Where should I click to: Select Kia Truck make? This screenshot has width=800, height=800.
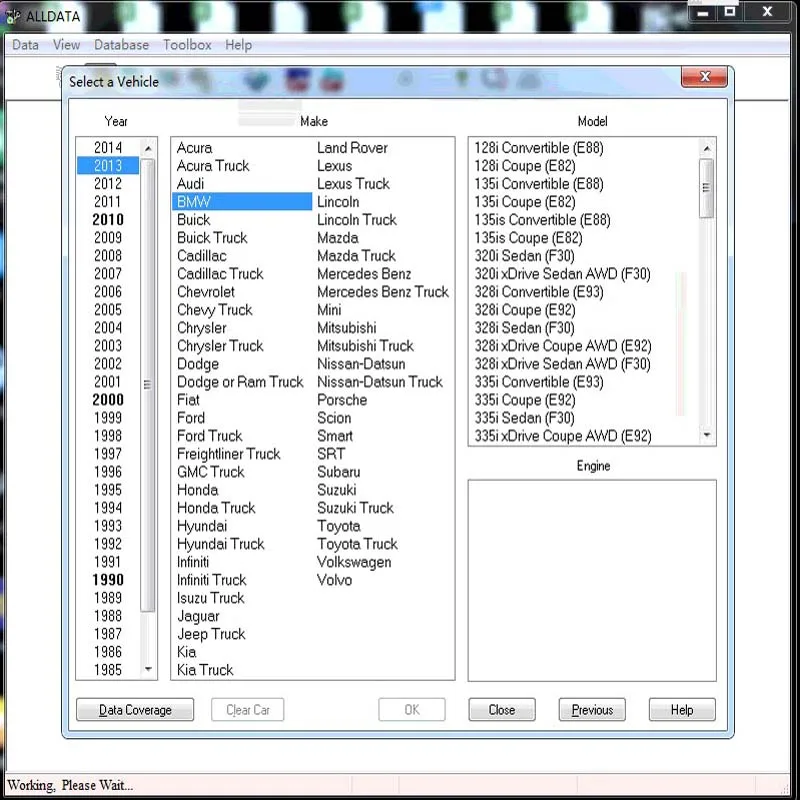pos(205,669)
